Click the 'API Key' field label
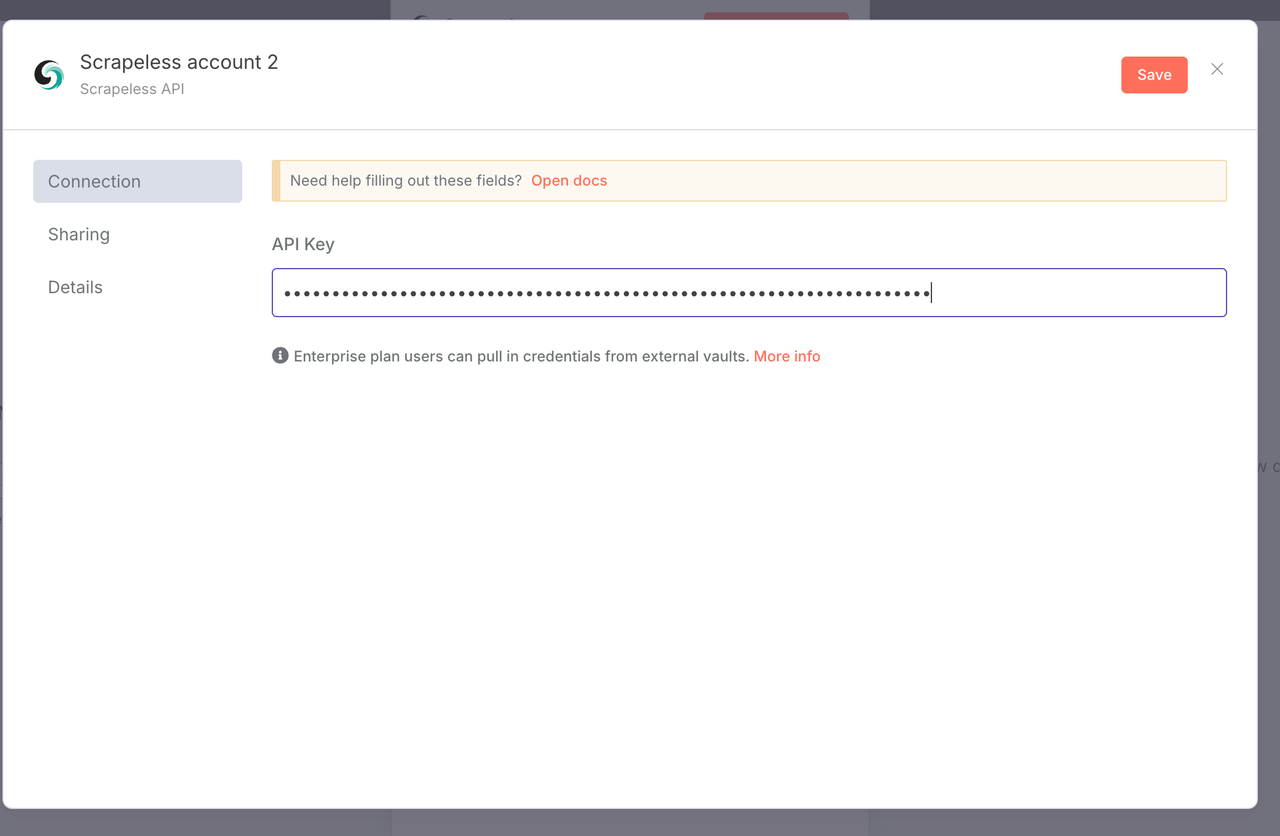Image resolution: width=1280 pixels, height=836 pixels. [x=303, y=244]
